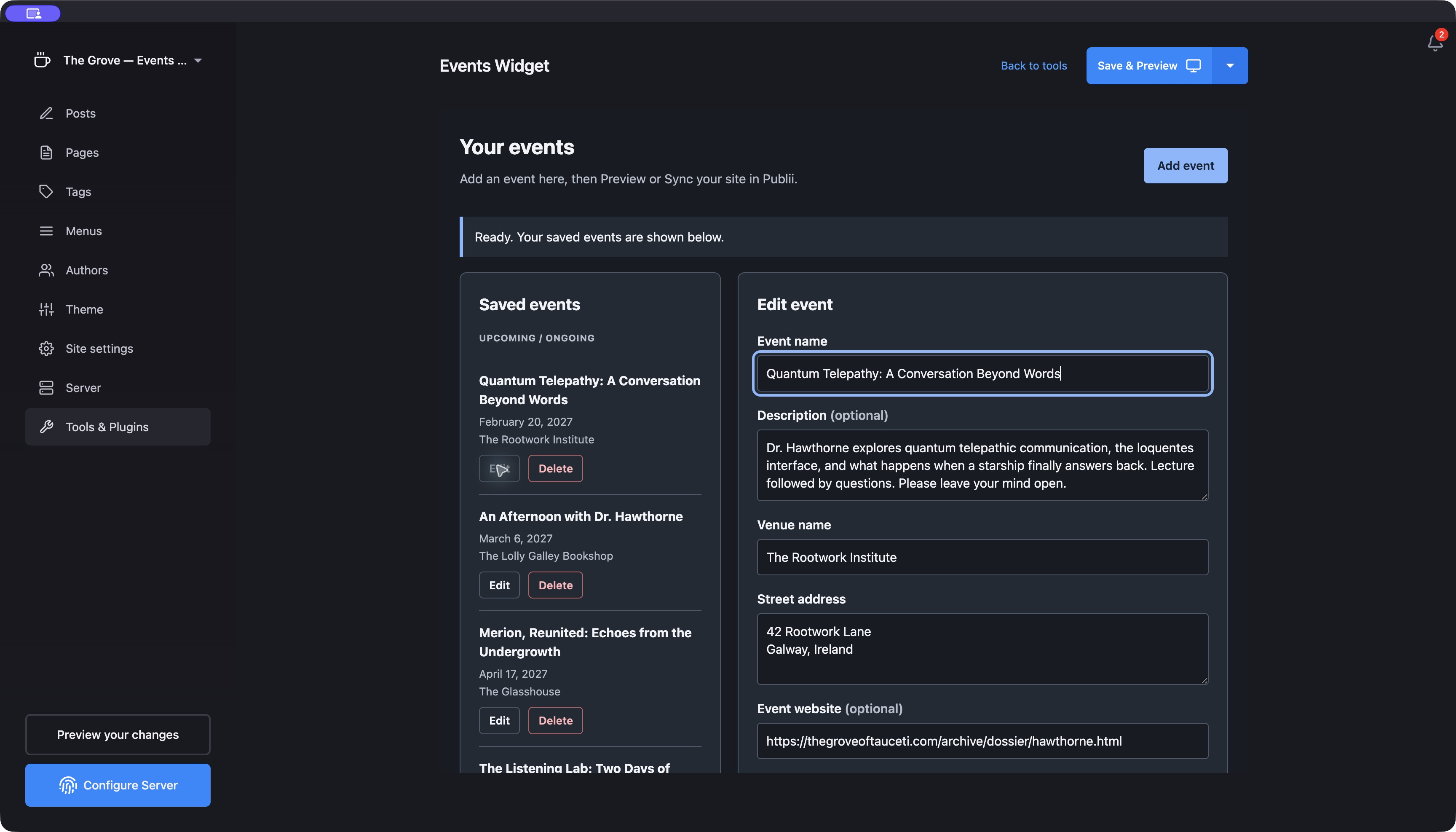Edit An Afternoon with Dr. Hawthorne event
This screenshot has height=832, width=1456.
499,585
